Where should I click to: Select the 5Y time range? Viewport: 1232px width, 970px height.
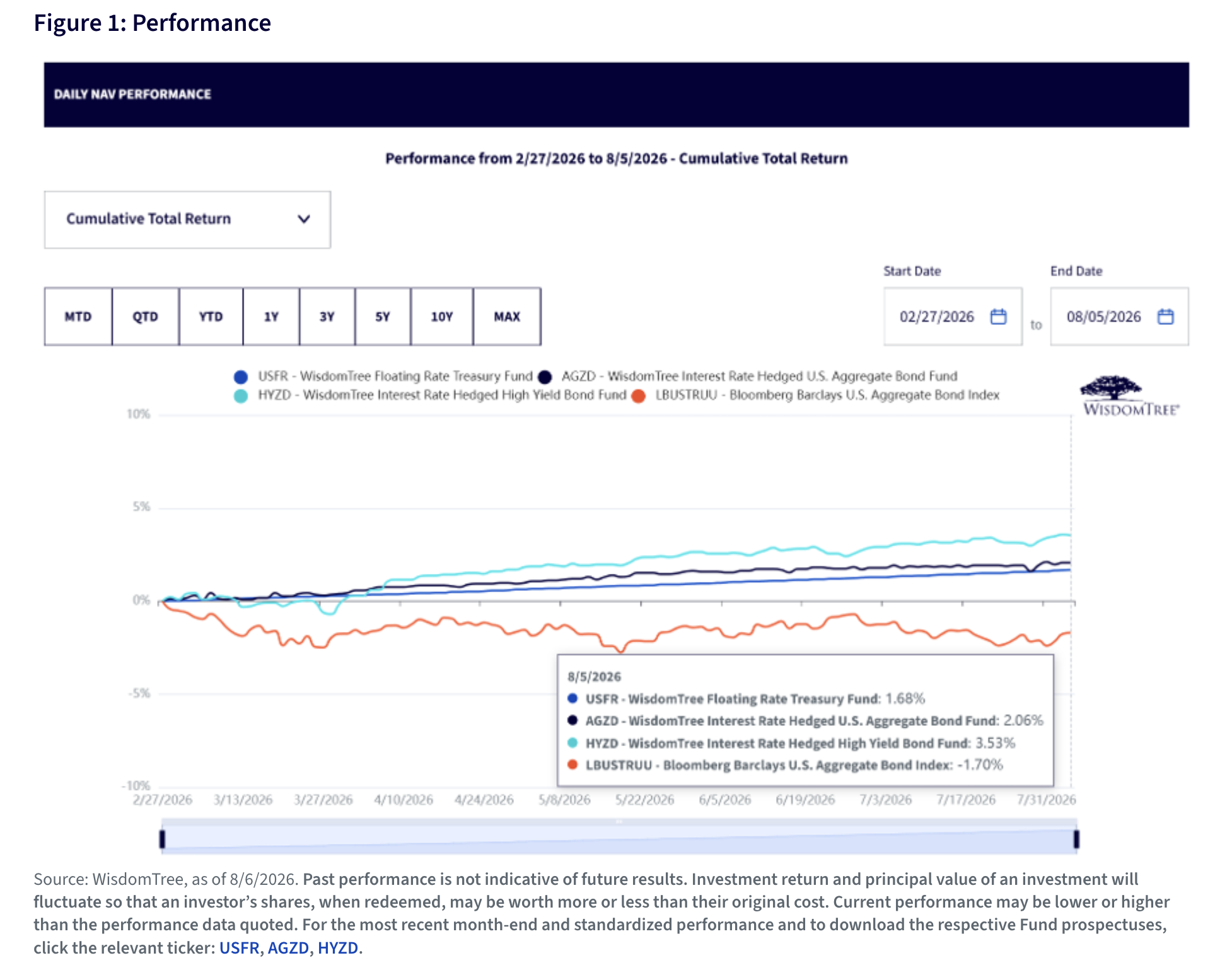[383, 317]
